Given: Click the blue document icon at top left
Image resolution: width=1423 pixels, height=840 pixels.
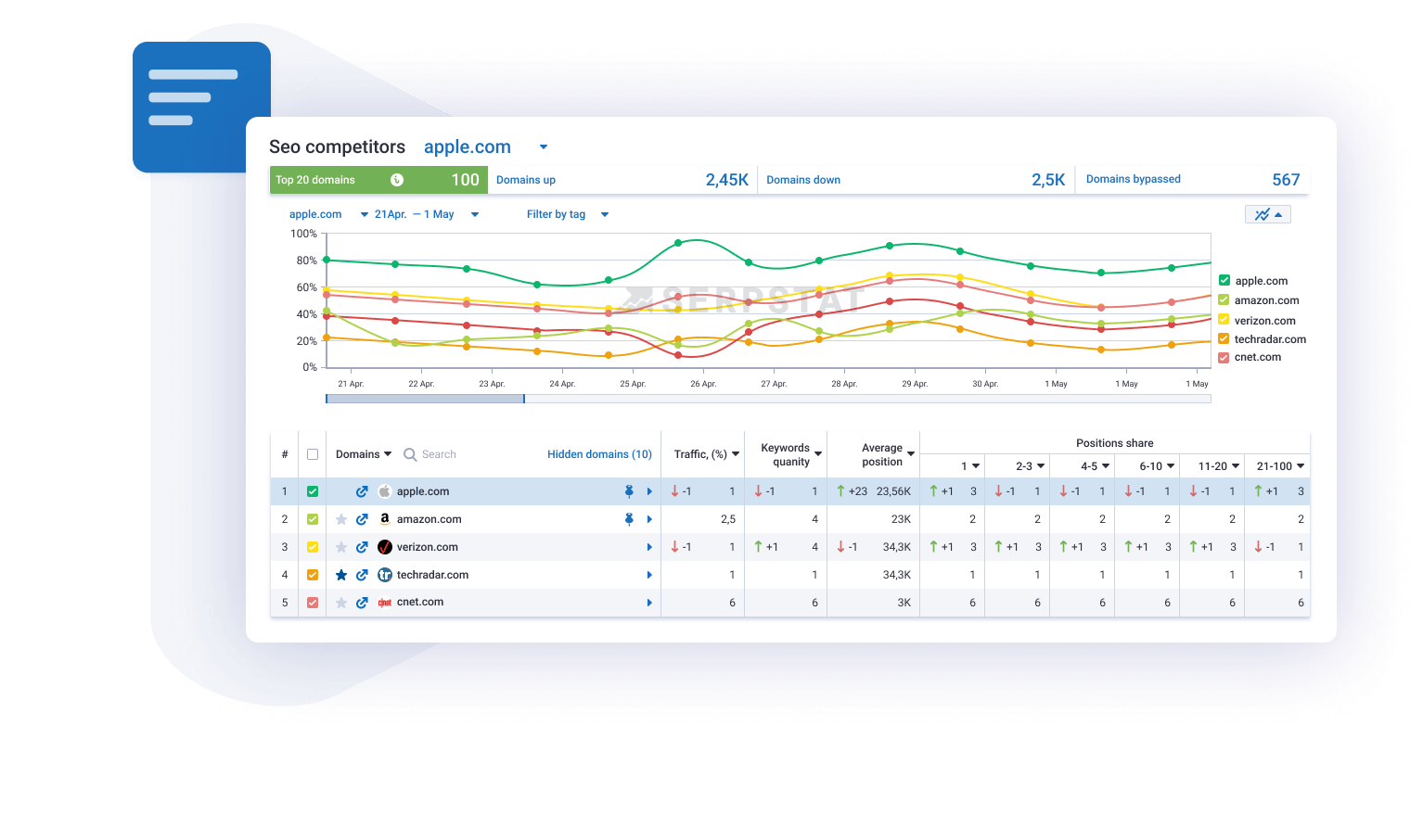Looking at the screenshot, I should pyautogui.click(x=201, y=107).
